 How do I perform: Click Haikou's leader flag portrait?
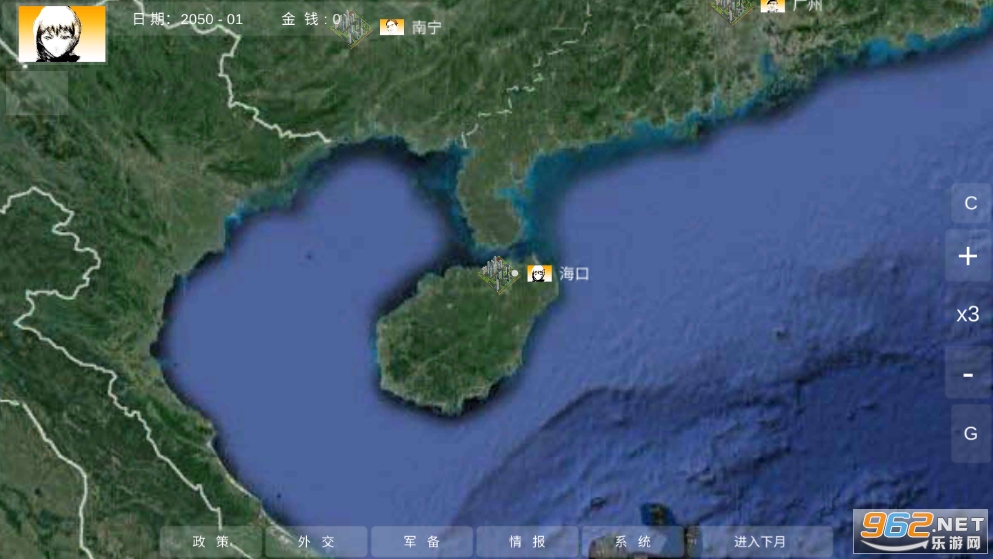click(x=540, y=273)
